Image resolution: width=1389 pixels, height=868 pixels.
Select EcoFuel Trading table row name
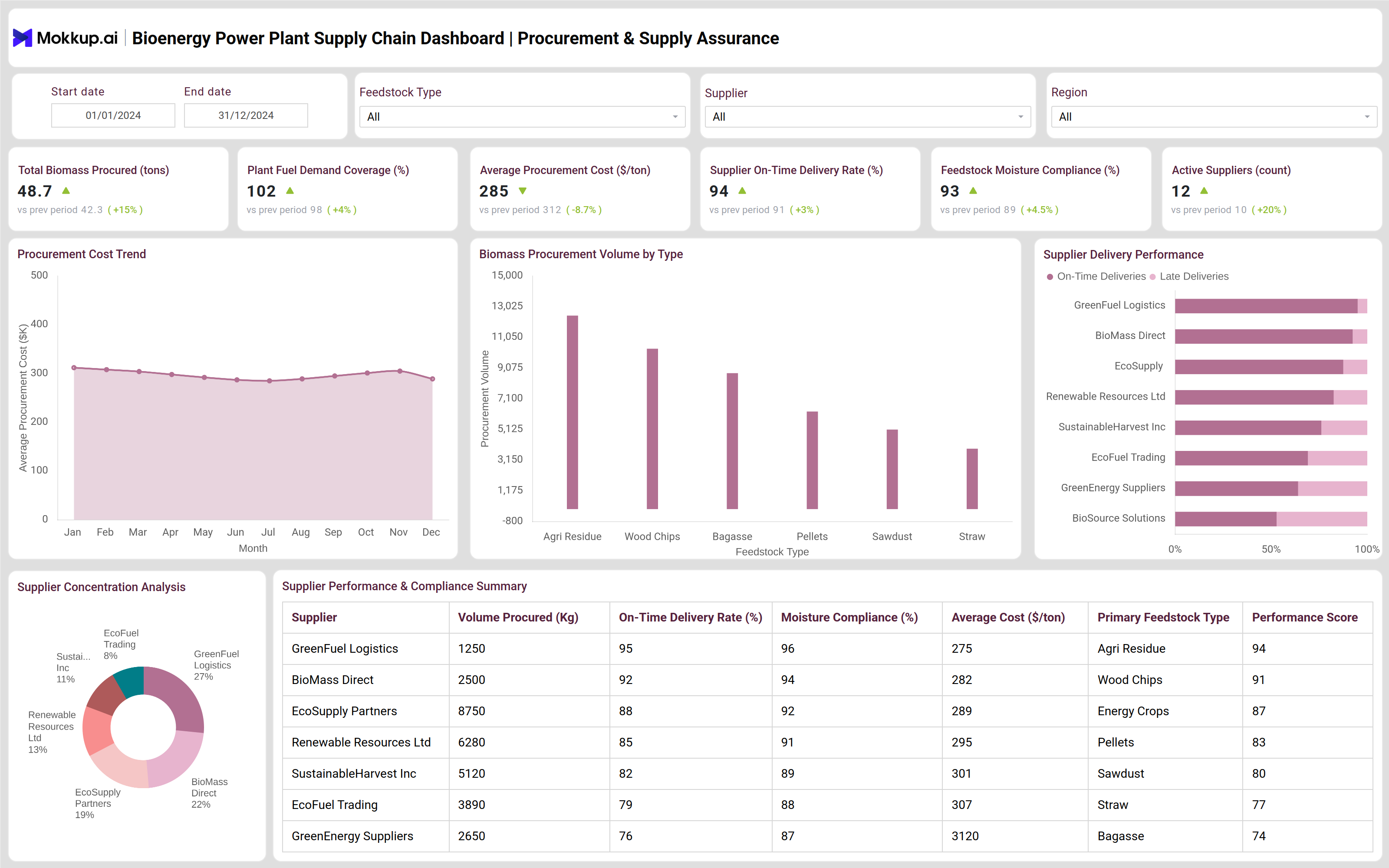pos(334,805)
